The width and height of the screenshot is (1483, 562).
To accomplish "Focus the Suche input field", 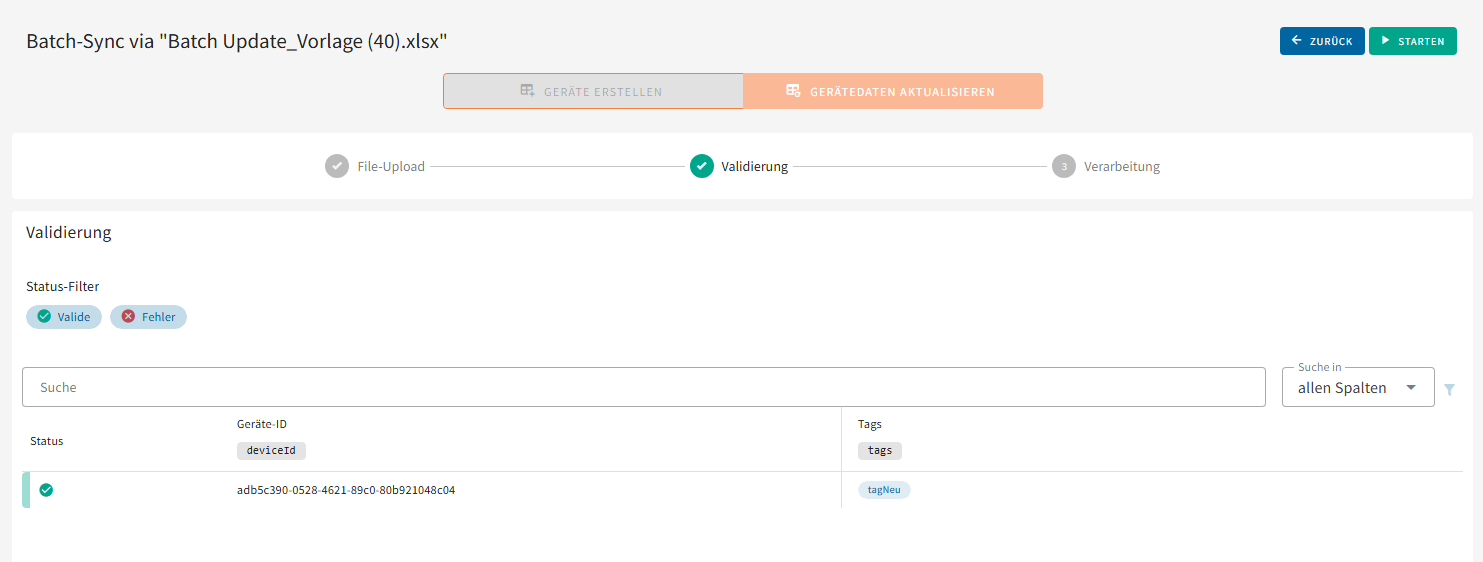I will pyautogui.click(x=643, y=387).
